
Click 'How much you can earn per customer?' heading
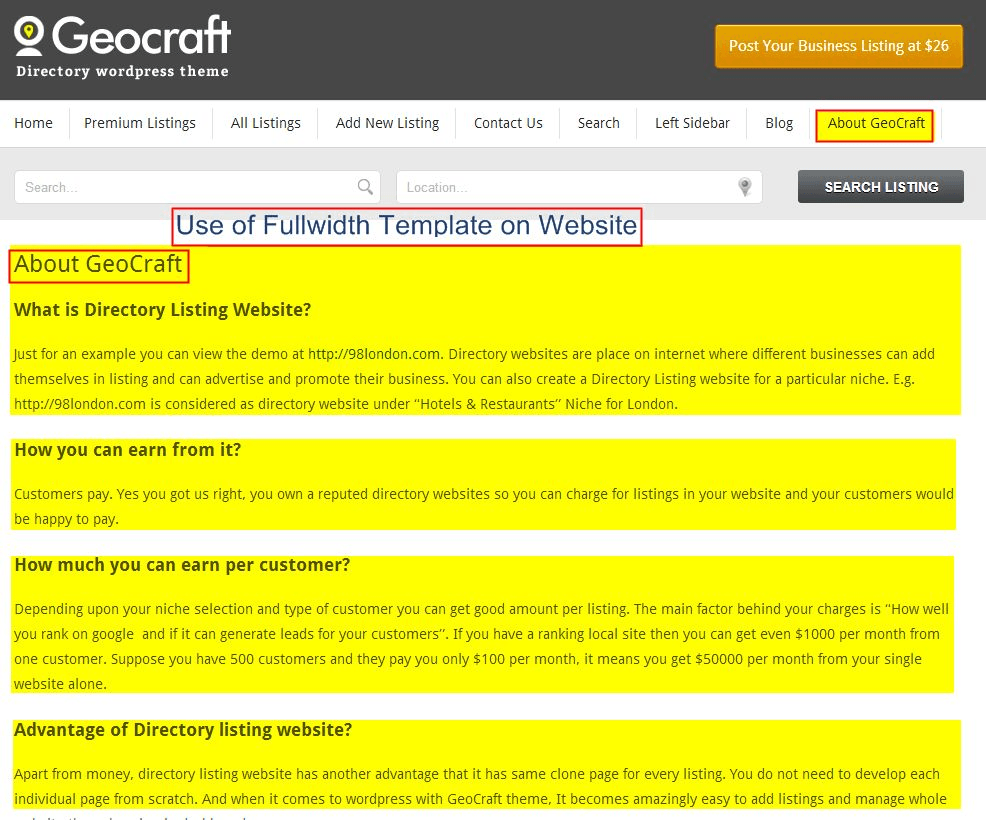pos(182,565)
